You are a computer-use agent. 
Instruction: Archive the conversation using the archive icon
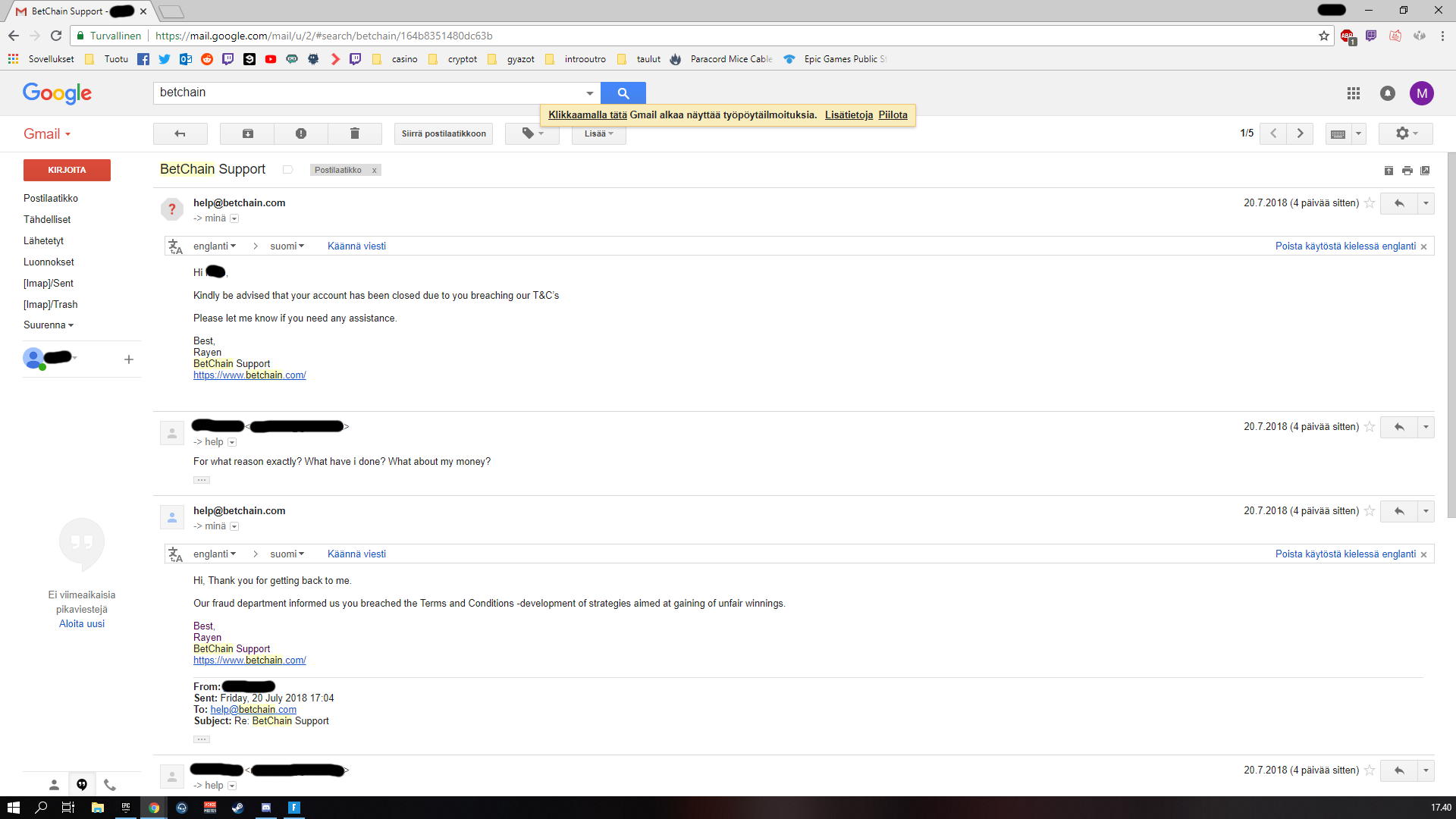click(247, 133)
